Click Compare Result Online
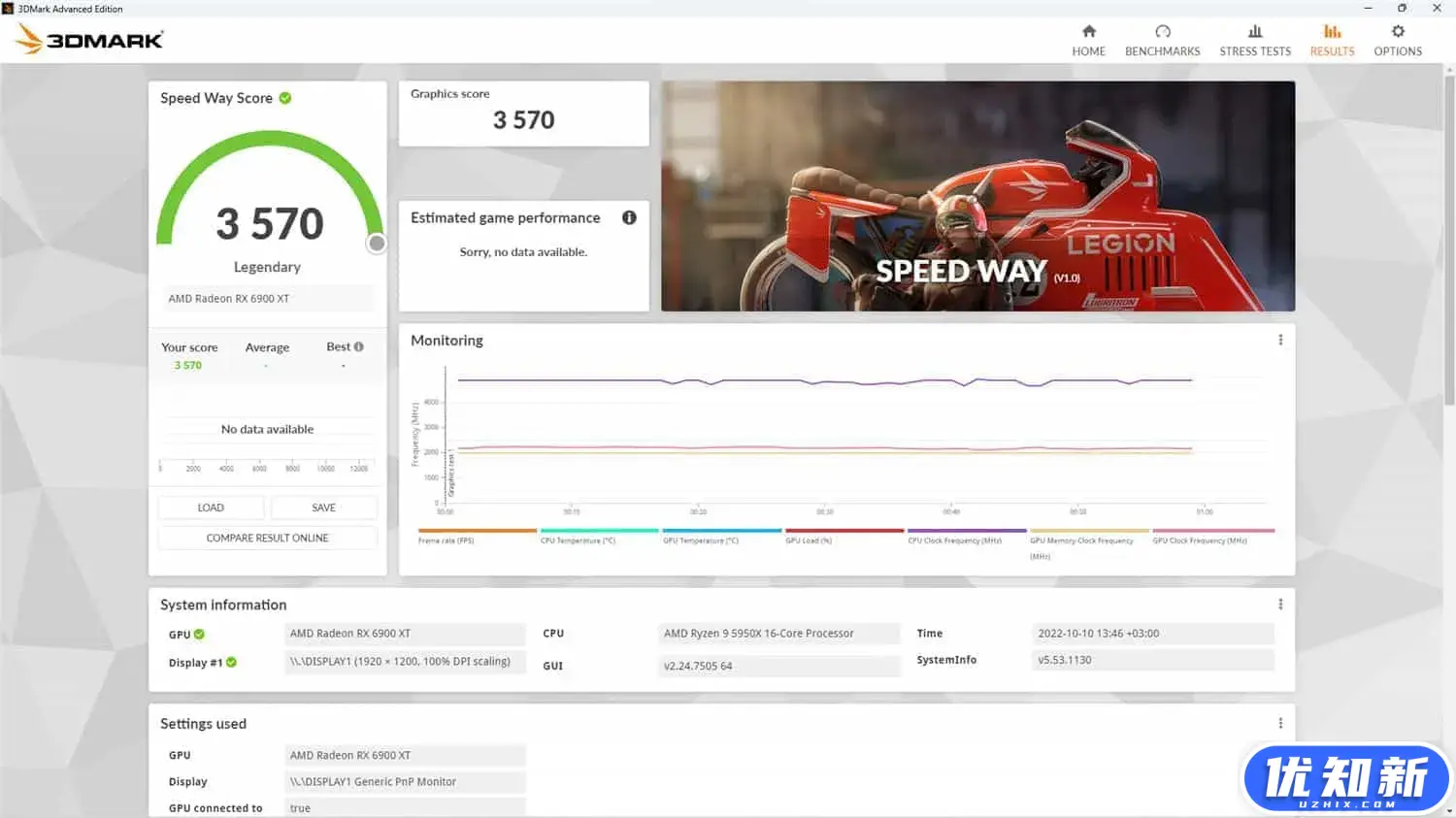 pos(267,539)
